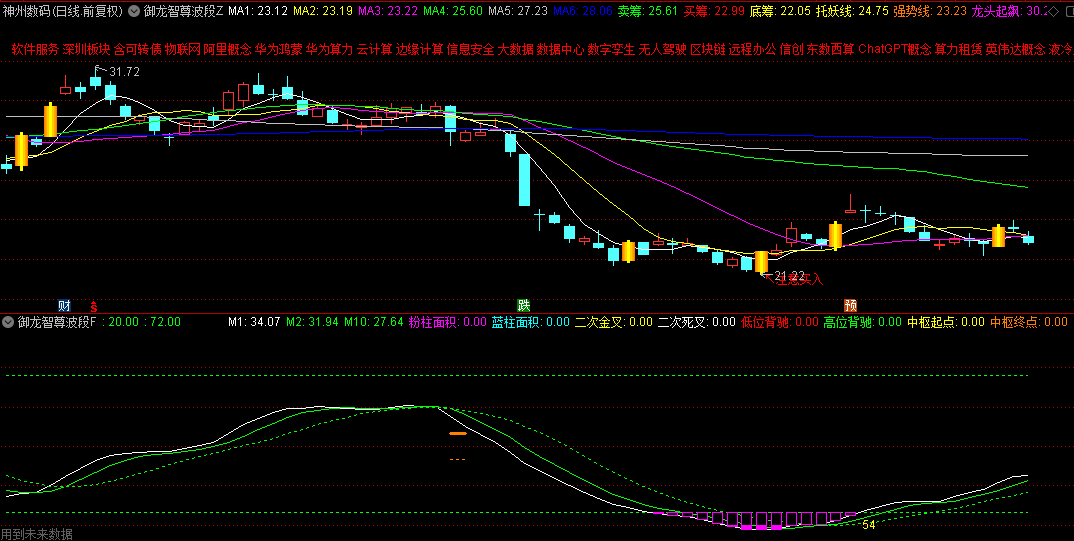Open the 算力租赁 concept tag
Viewport: 1074px width, 541px height.
[x=959, y=49]
